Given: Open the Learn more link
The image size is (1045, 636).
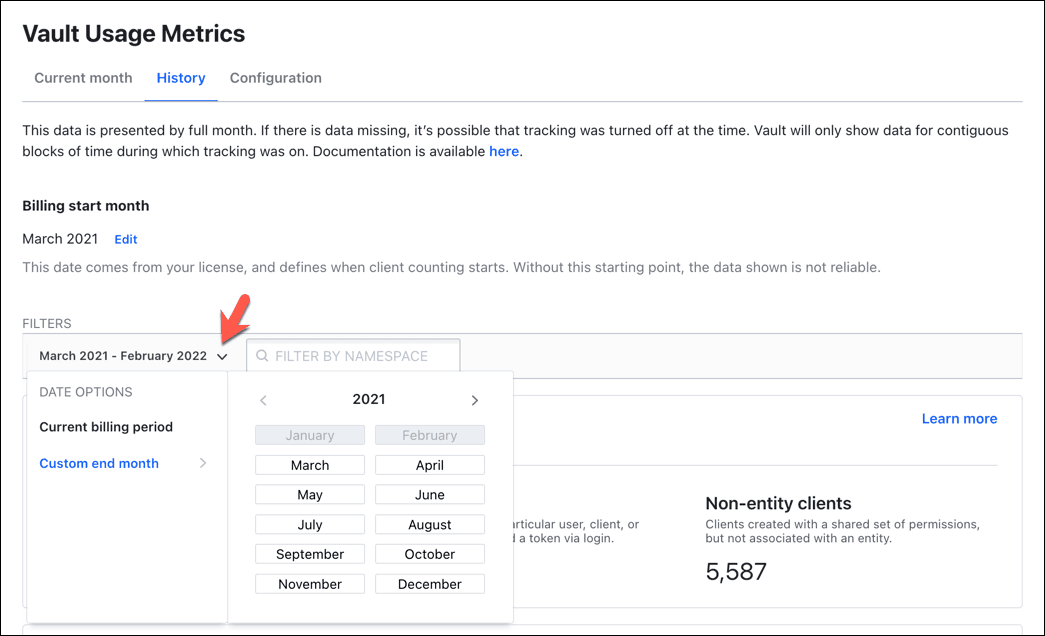Looking at the screenshot, I should 959,418.
